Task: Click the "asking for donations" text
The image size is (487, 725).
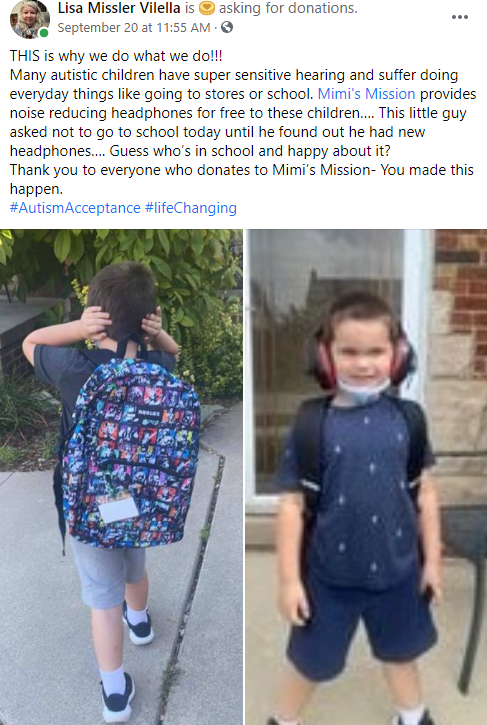Action: (288, 8)
